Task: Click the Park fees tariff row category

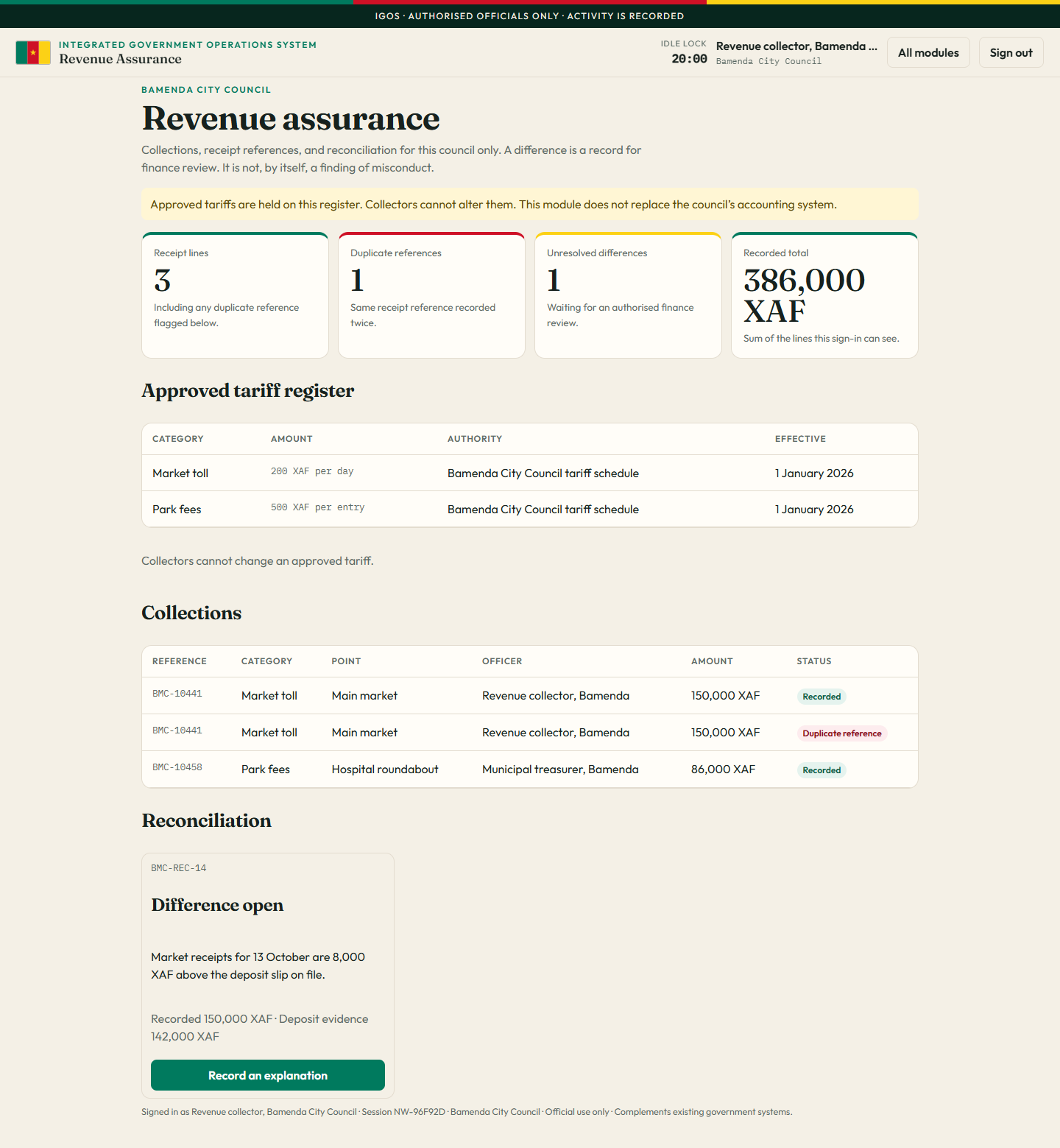Action: point(177,510)
